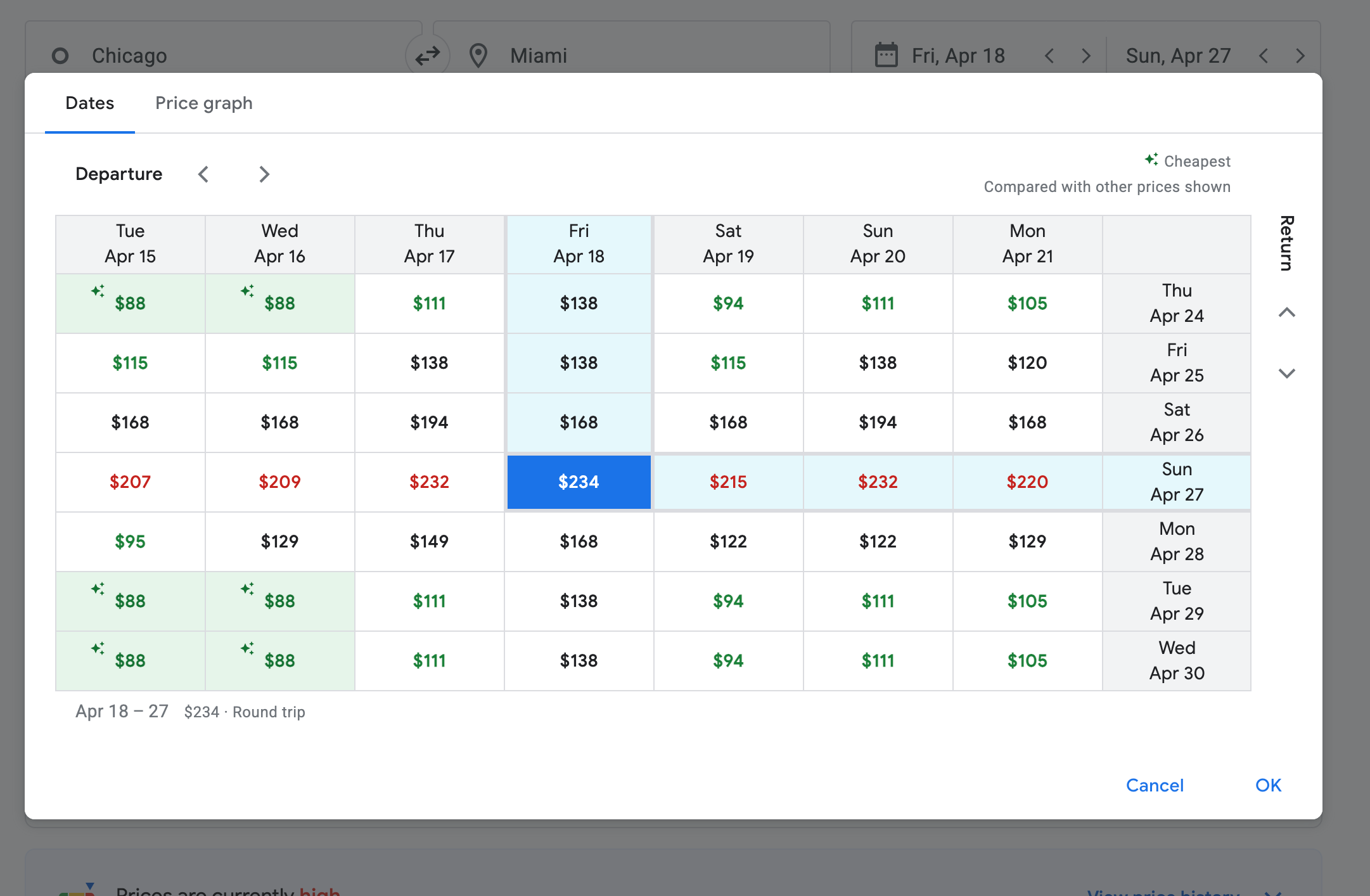Select the Dates tab
1370x896 pixels.
tap(89, 103)
